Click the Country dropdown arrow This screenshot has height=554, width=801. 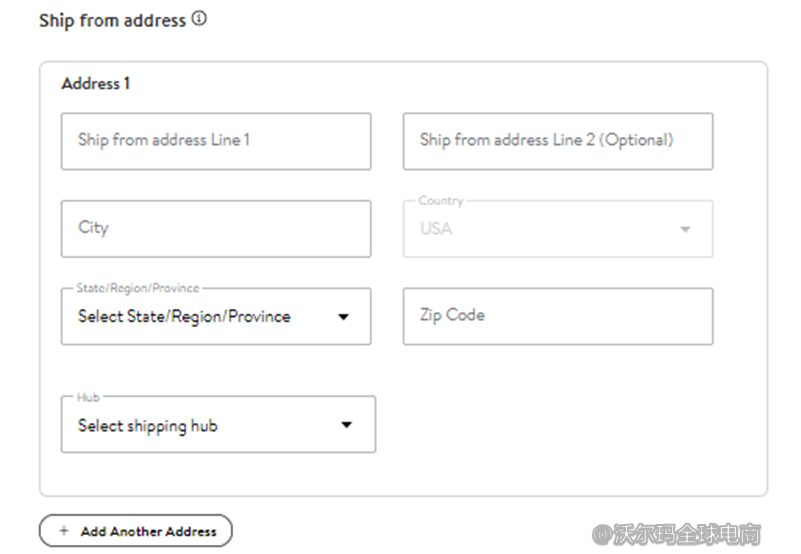pos(685,229)
